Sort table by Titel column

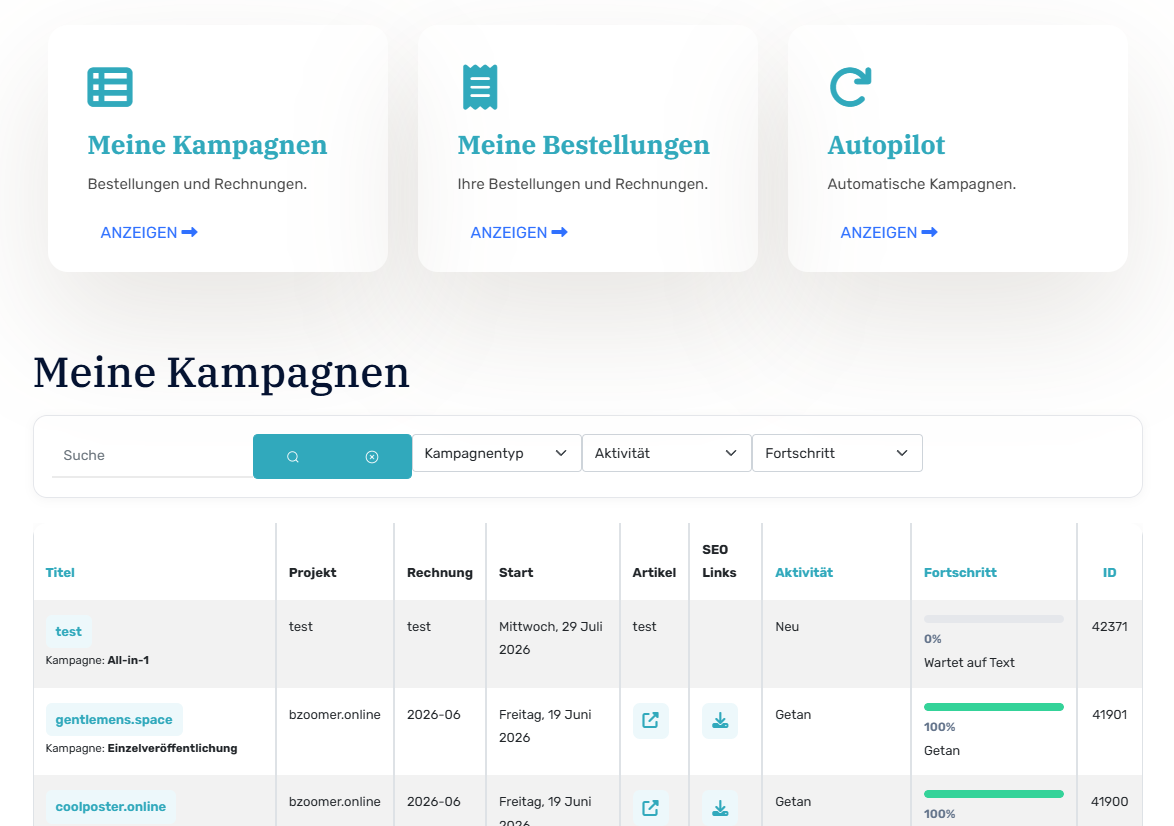coord(60,573)
